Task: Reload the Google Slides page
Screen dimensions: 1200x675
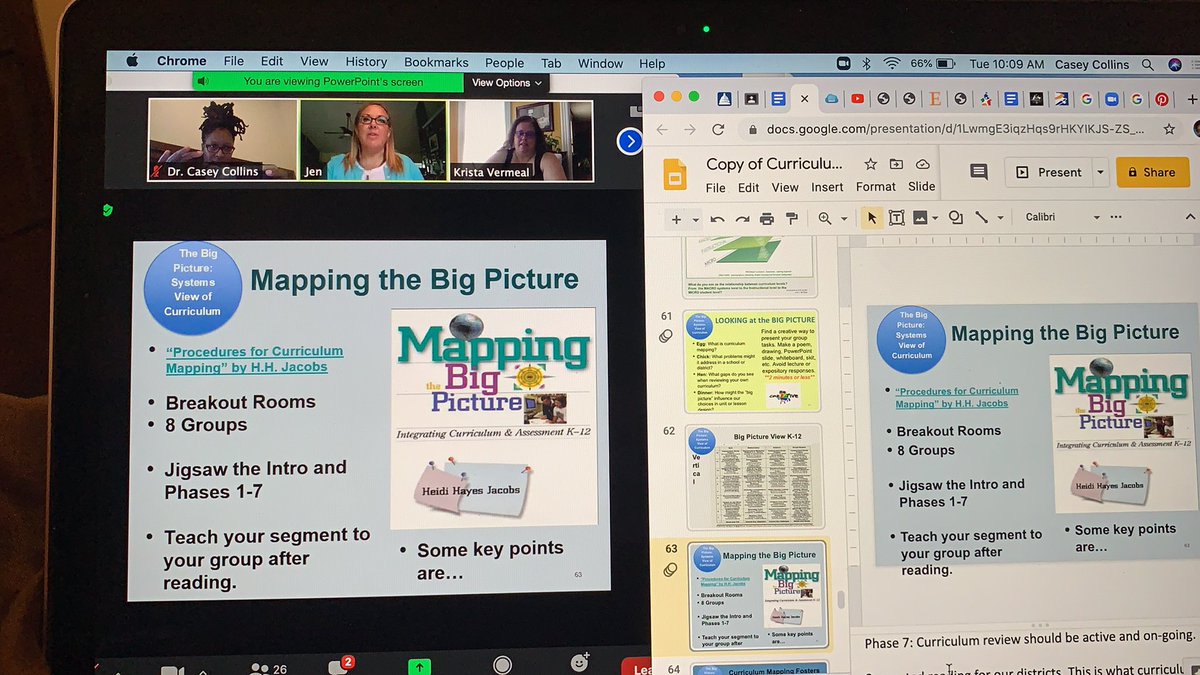Action: tap(717, 129)
